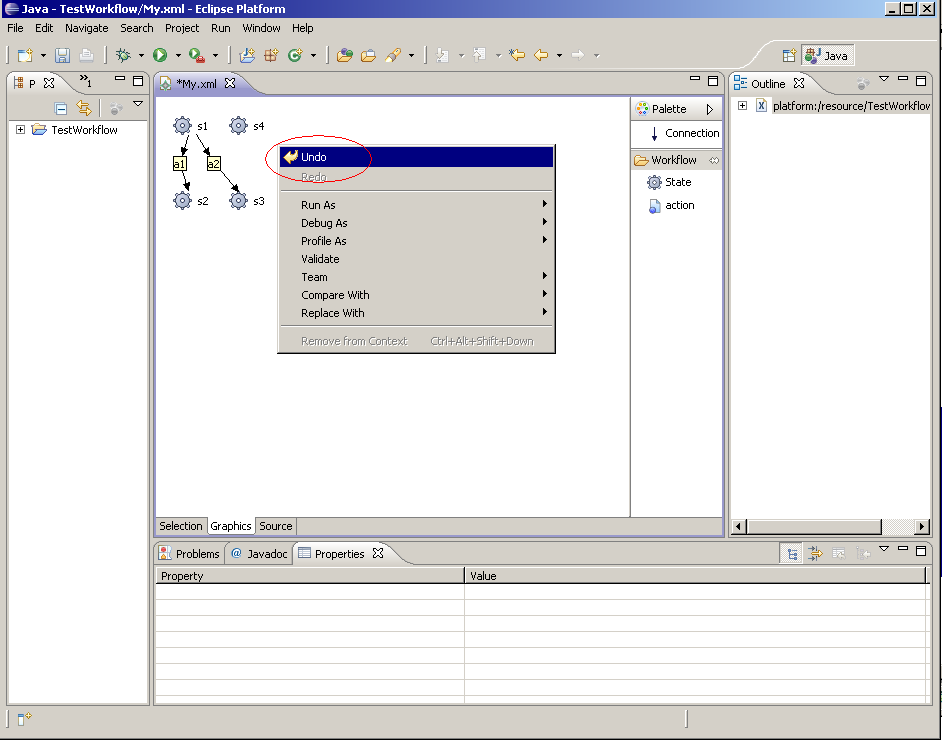The height and width of the screenshot is (740, 942).
Task: Open the Problems tab
Action: [190, 553]
